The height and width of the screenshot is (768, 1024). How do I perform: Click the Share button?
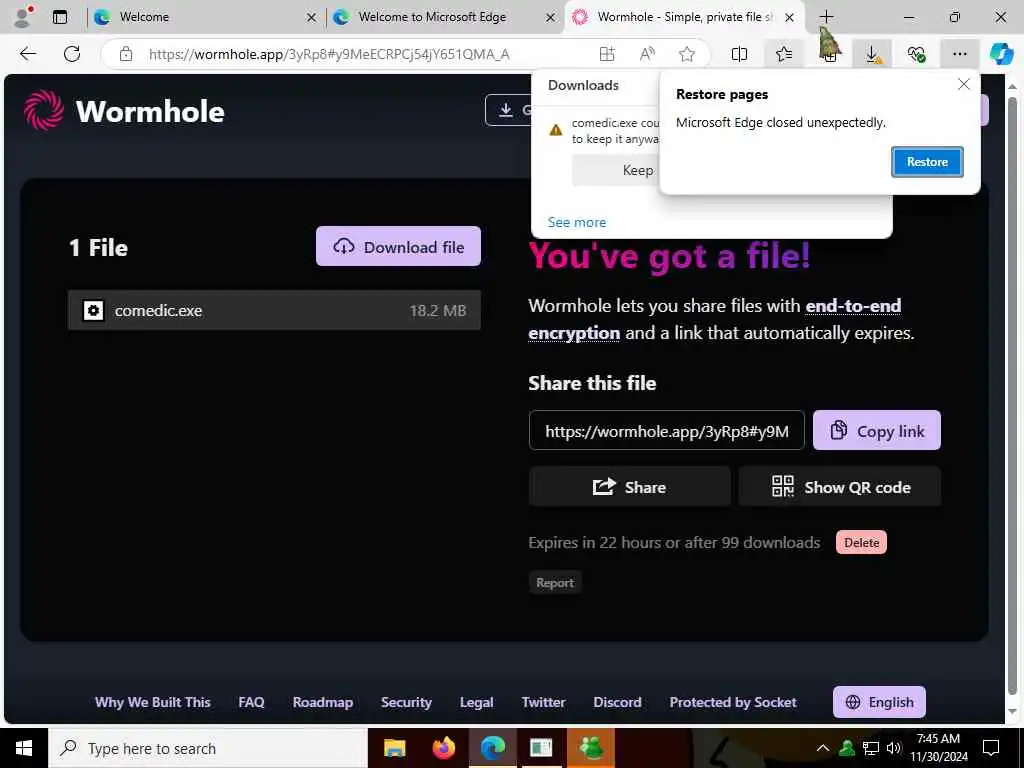pyautogui.click(x=629, y=487)
